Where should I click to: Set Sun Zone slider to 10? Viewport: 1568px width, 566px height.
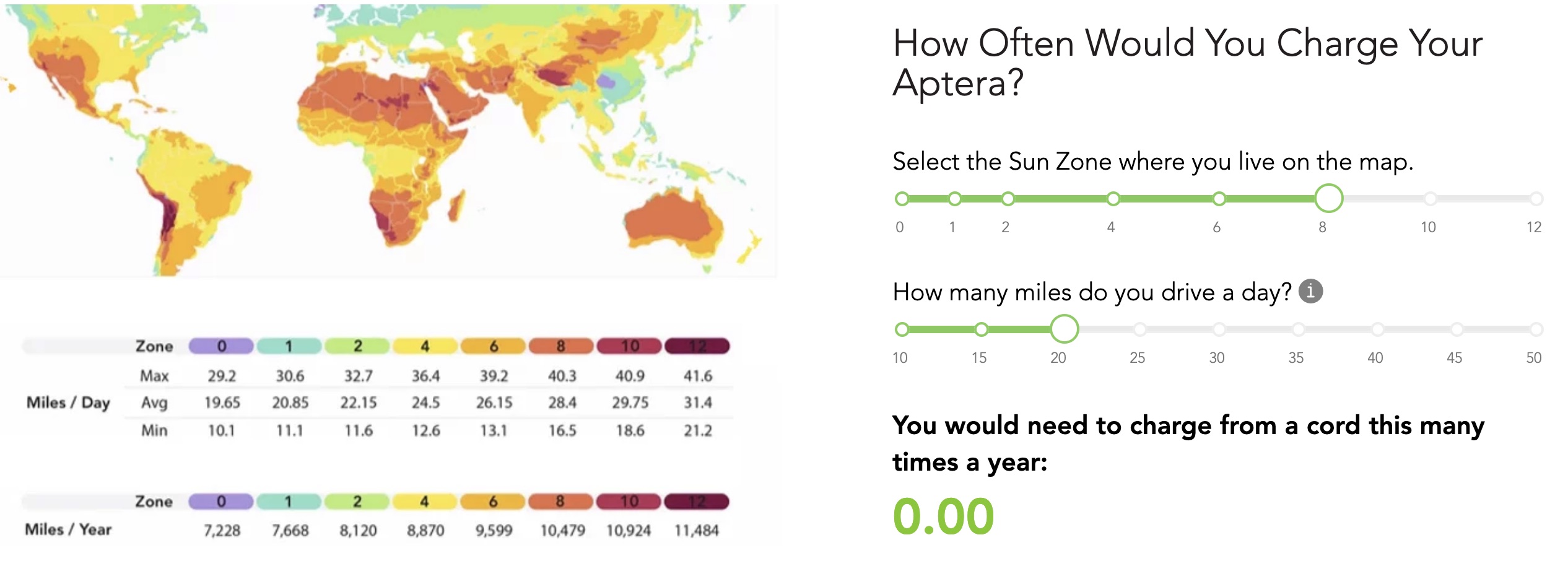[1431, 199]
